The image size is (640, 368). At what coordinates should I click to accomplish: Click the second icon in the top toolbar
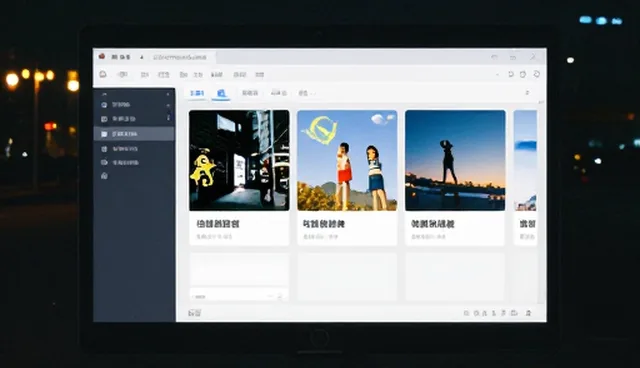(x=122, y=75)
